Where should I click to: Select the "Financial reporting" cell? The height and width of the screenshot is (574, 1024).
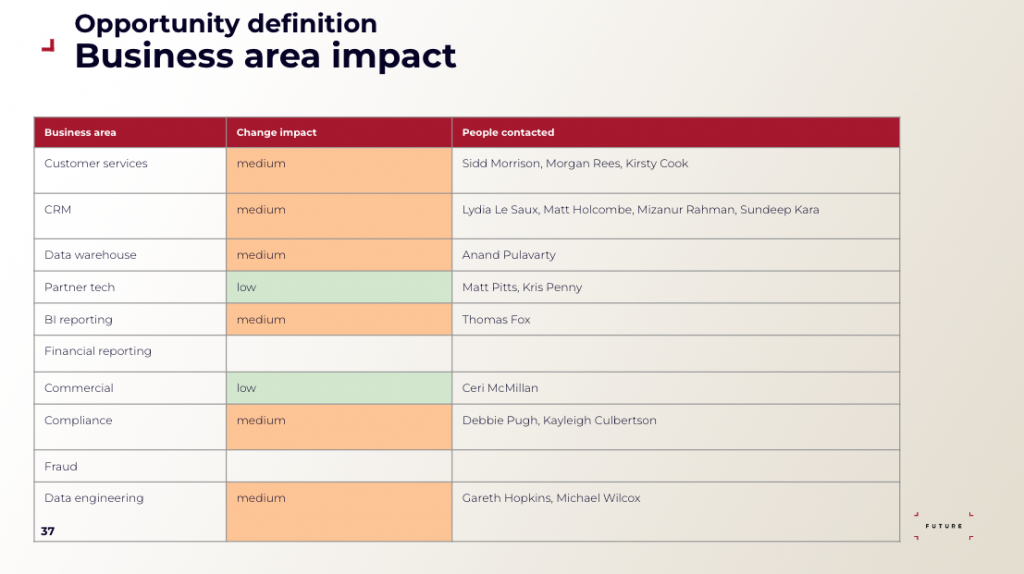pyautogui.click(x=98, y=351)
